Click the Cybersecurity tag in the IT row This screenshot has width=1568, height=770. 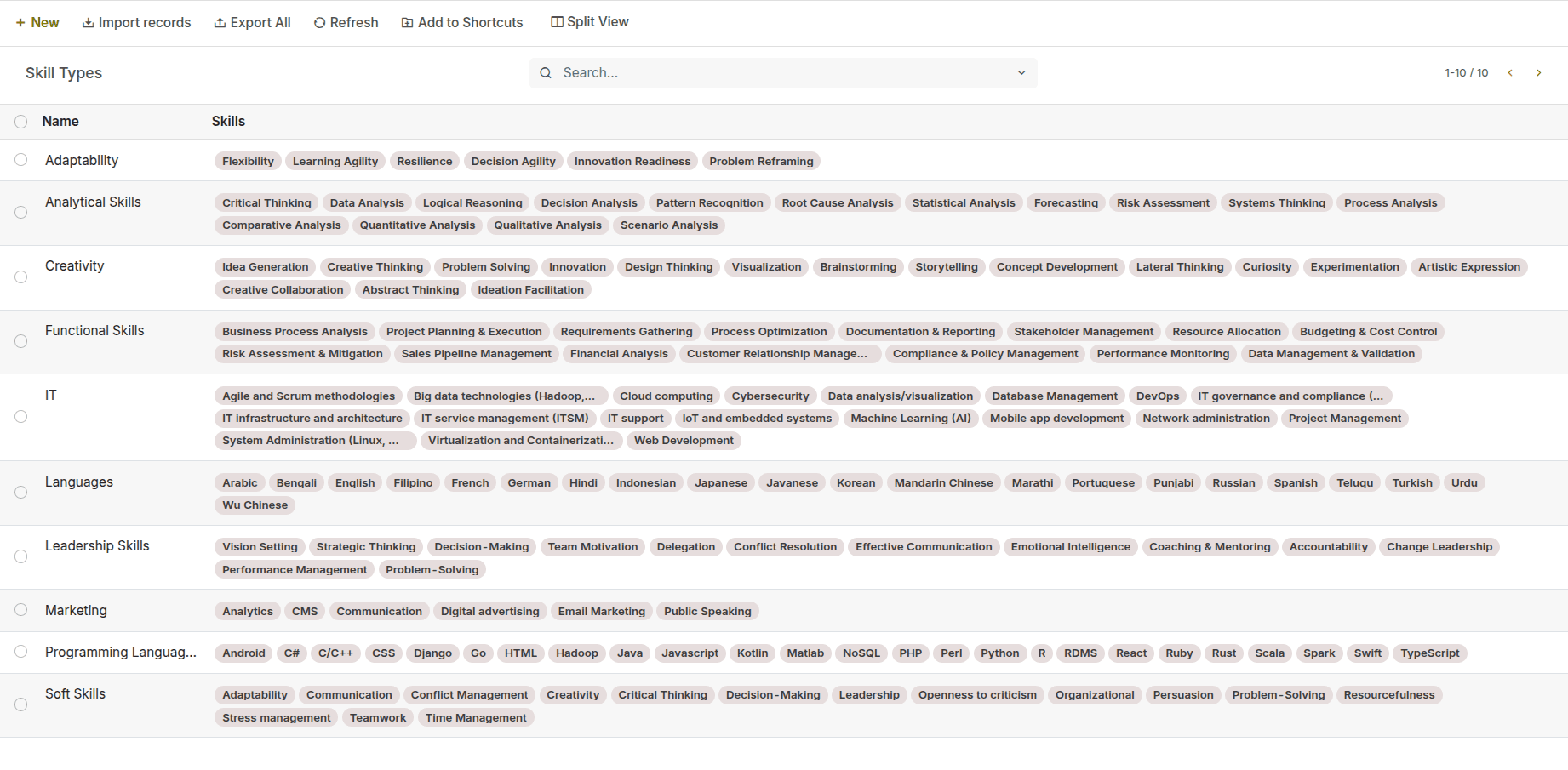pyautogui.click(x=770, y=396)
